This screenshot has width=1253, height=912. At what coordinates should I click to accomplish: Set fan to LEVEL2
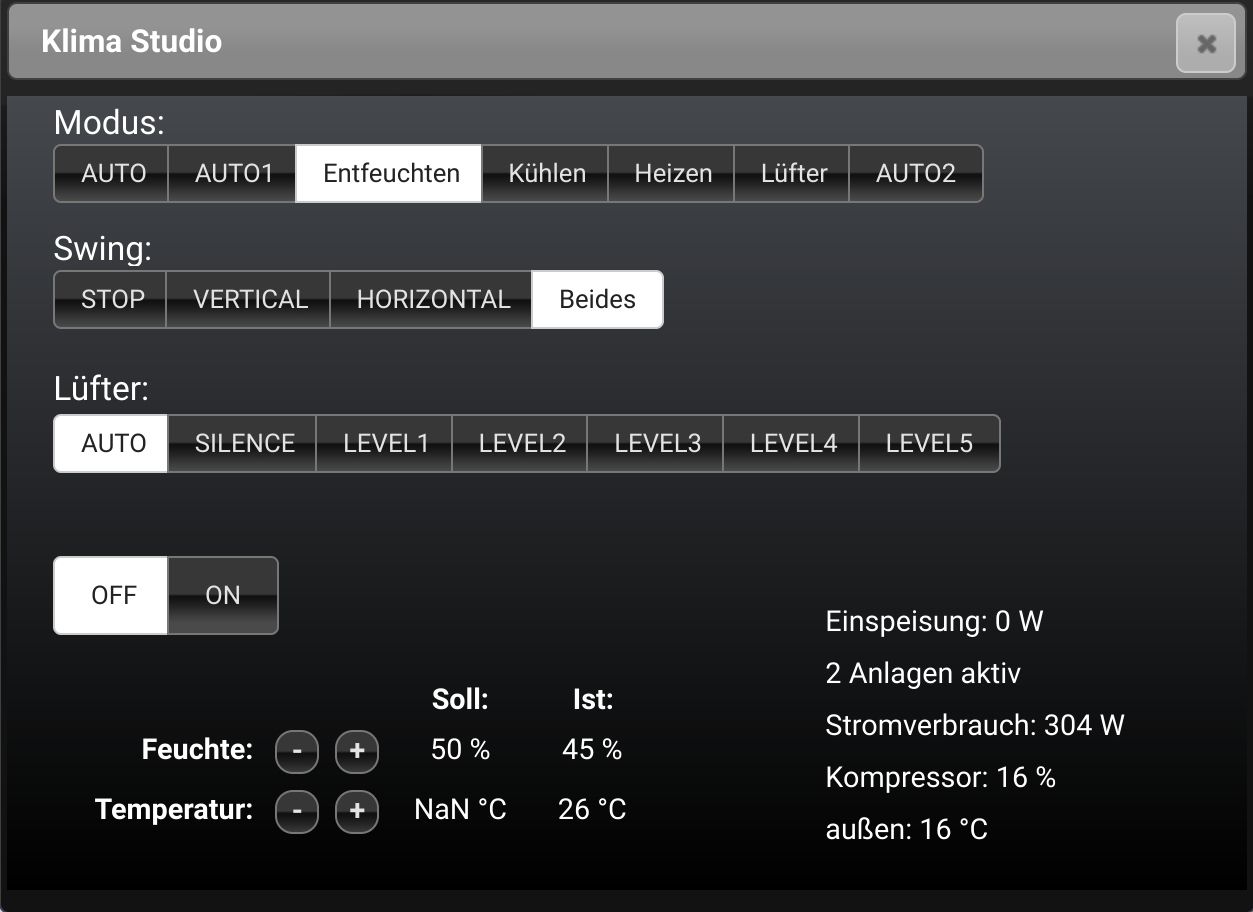click(x=521, y=443)
